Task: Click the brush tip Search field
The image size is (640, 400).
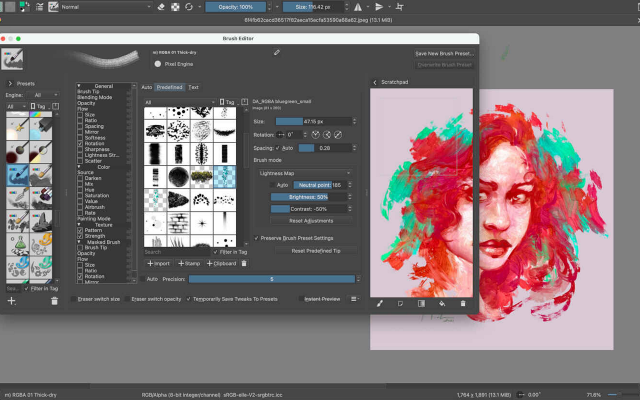Action: tap(177, 252)
